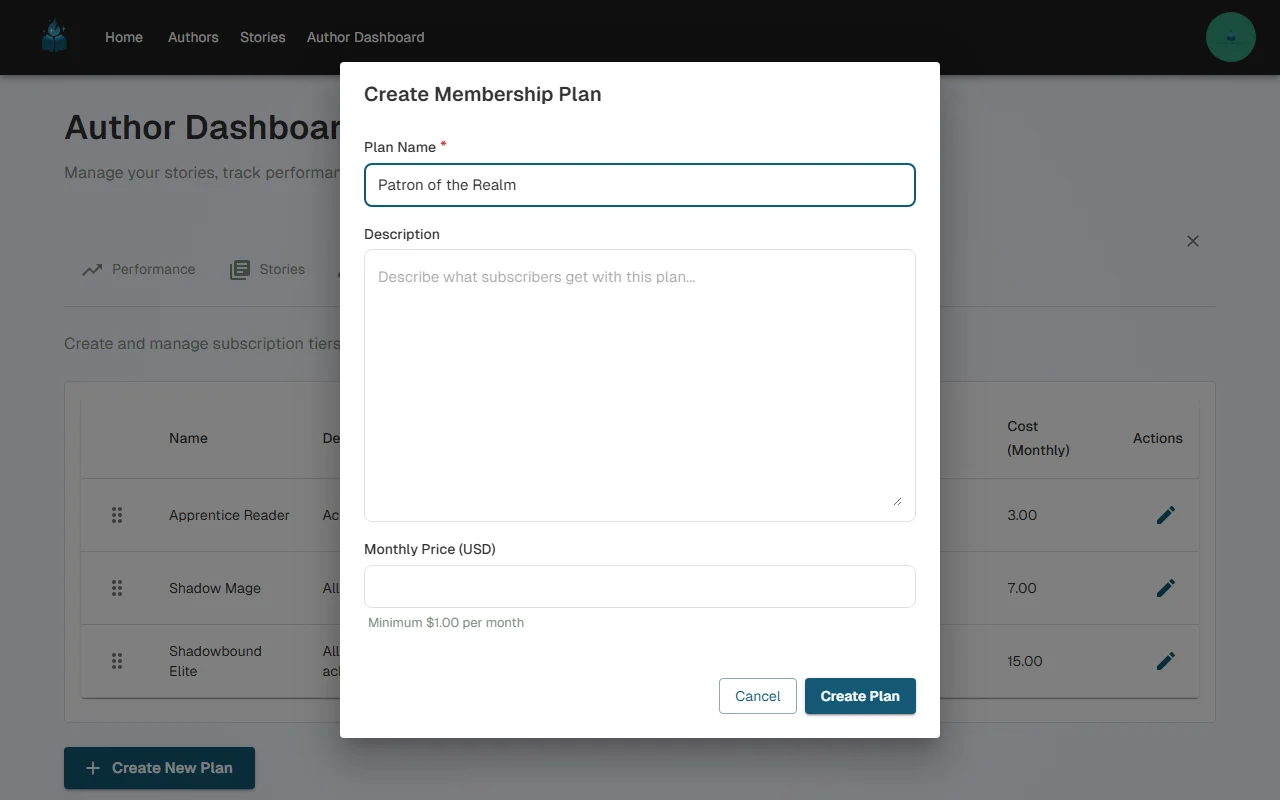Switch to the Stories tab

point(281,269)
